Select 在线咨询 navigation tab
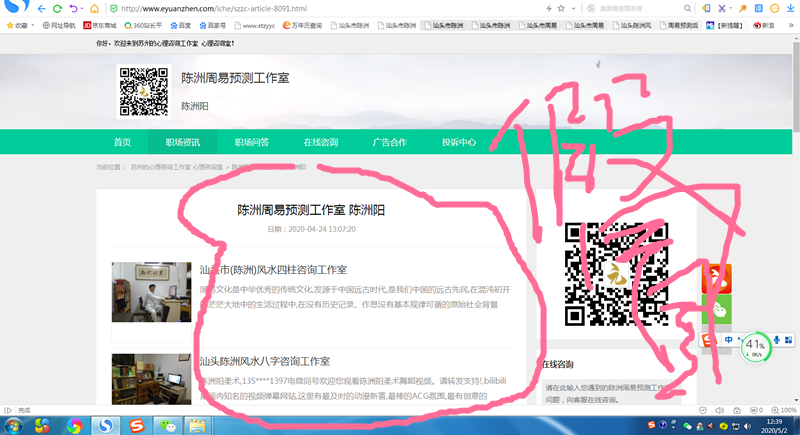The height and width of the screenshot is (435, 800). click(321, 142)
